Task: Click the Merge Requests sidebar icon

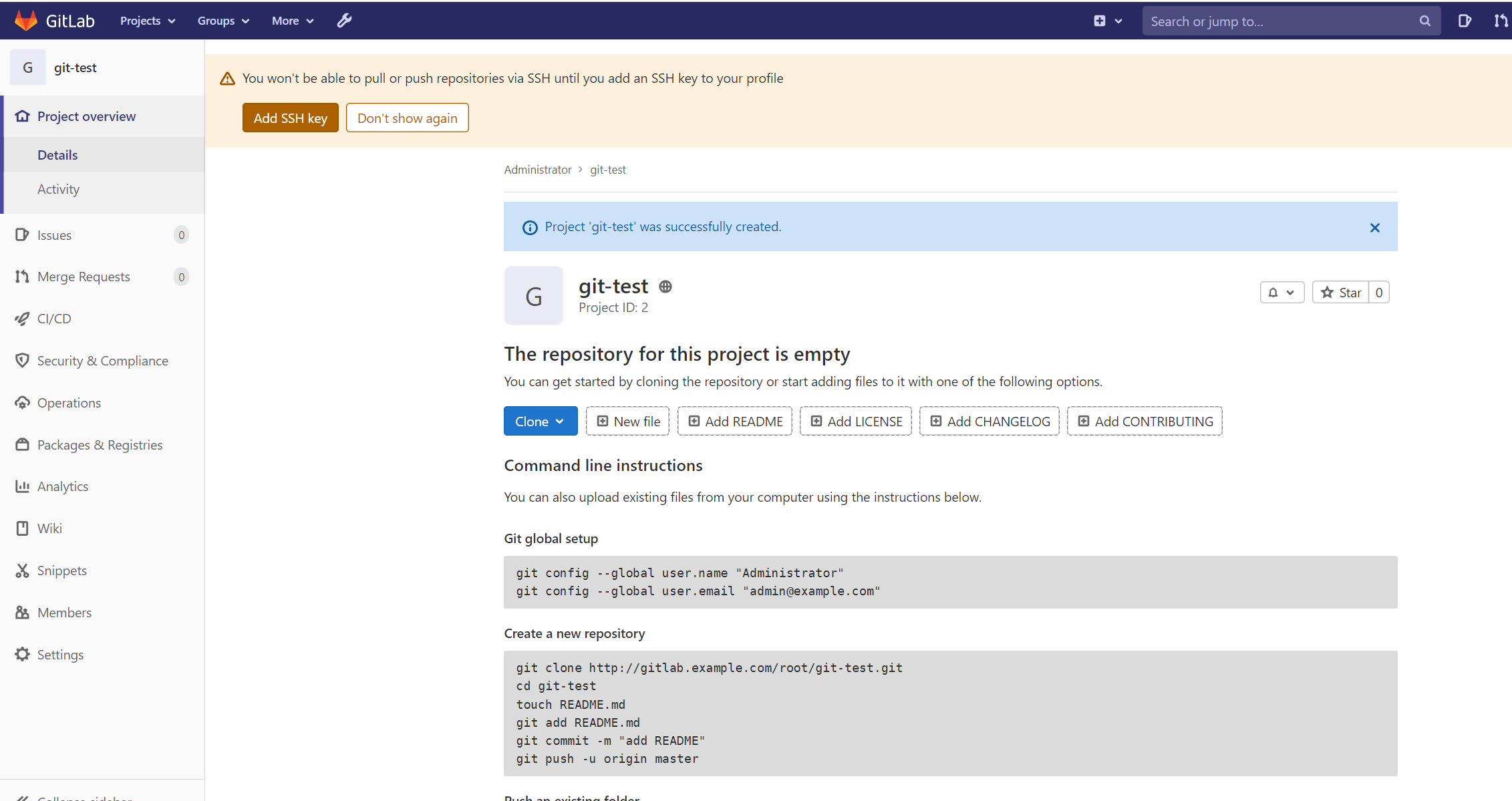Action: click(x=22, y=277)
